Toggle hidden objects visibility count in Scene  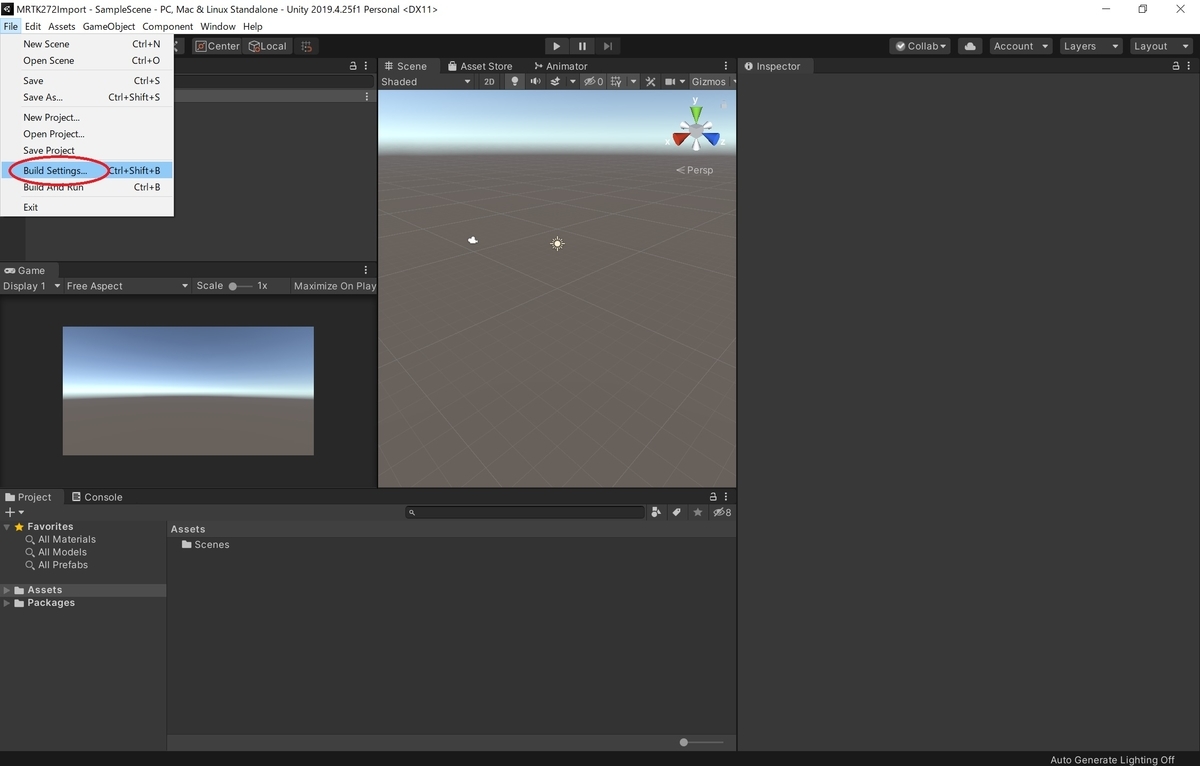pyautogui.click(x=593, y=82)
